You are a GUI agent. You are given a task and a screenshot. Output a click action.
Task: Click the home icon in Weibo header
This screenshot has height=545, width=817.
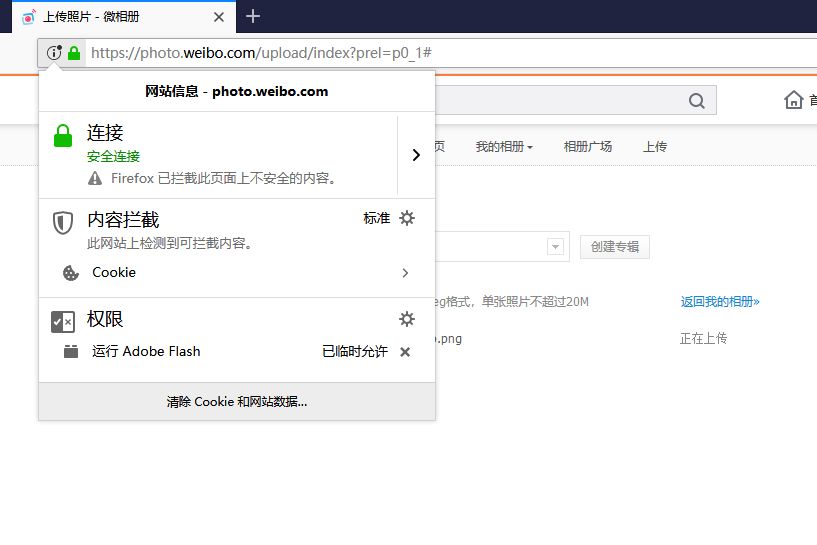pyautogui.click(x=794, y=100)
